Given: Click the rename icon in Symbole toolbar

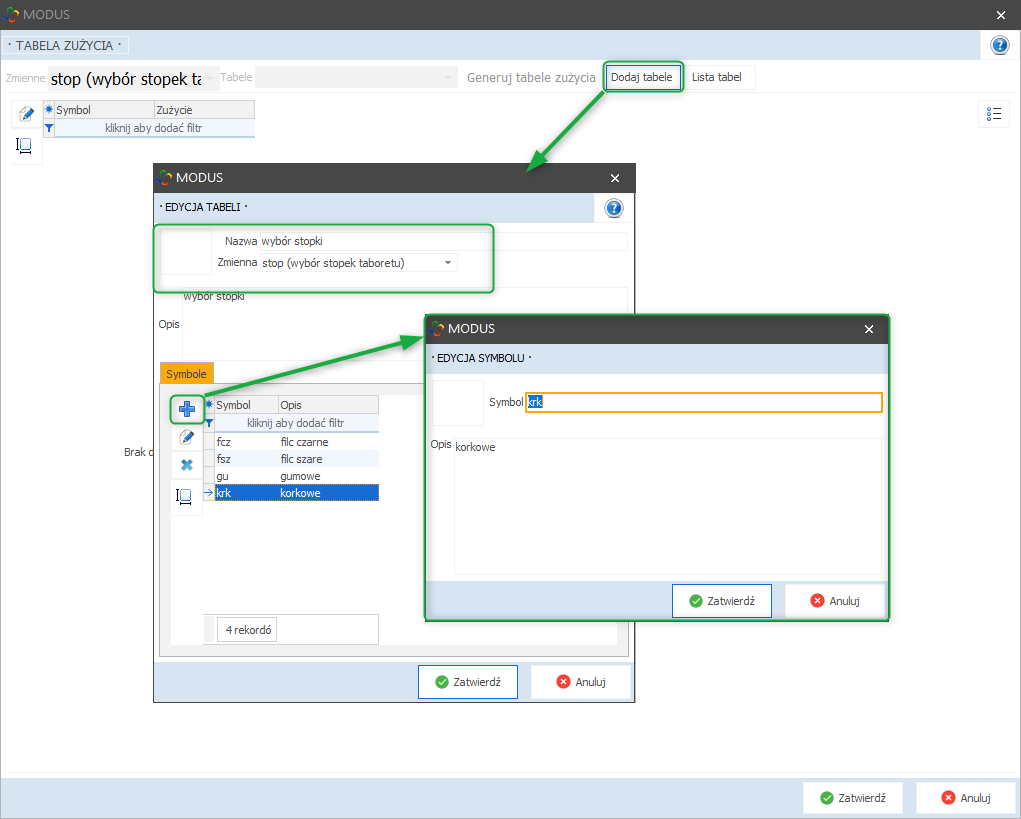Looking at the screenshot, I should (186, 495).
